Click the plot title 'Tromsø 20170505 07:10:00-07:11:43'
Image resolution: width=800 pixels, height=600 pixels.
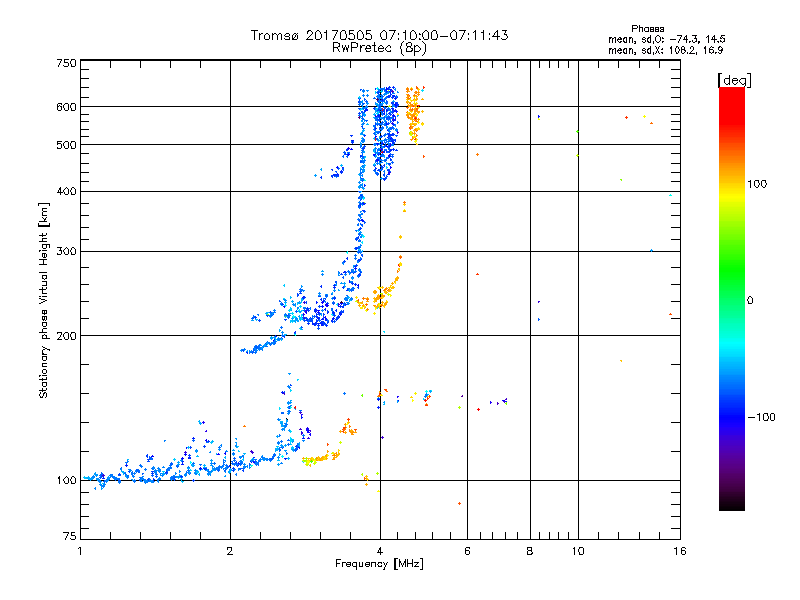coord(379,35)
